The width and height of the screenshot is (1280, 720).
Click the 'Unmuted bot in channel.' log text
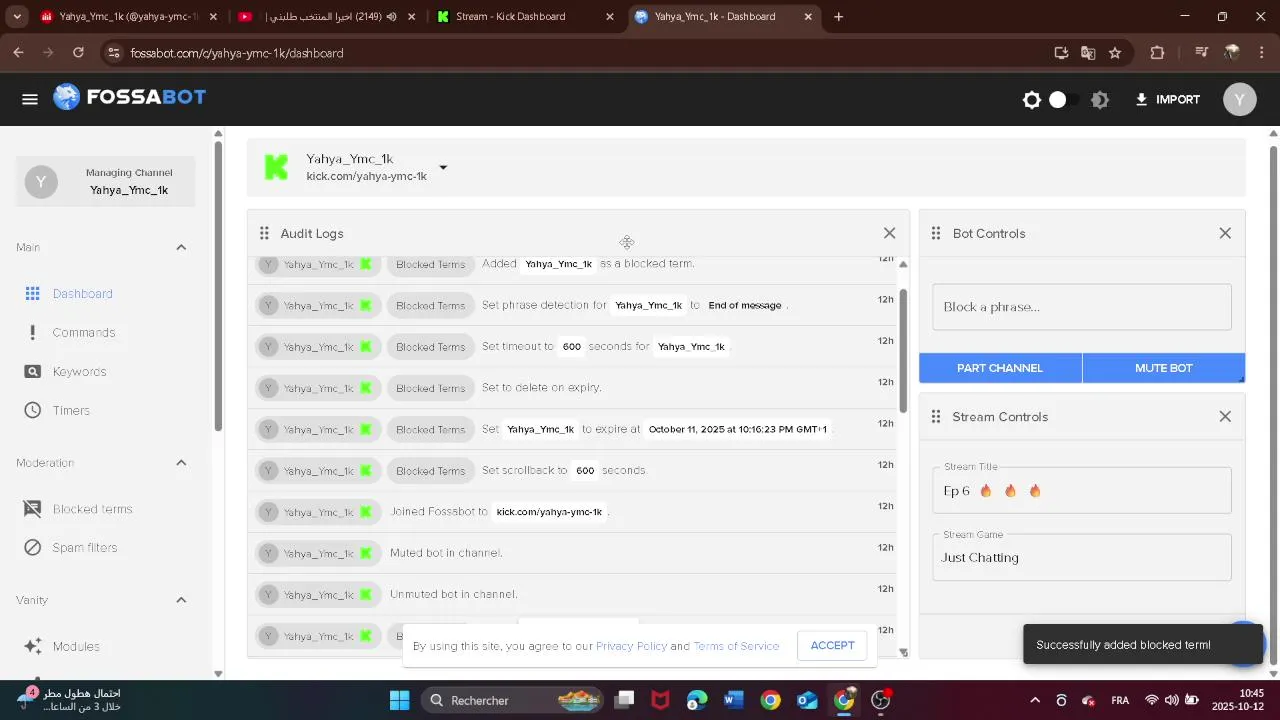453,594
